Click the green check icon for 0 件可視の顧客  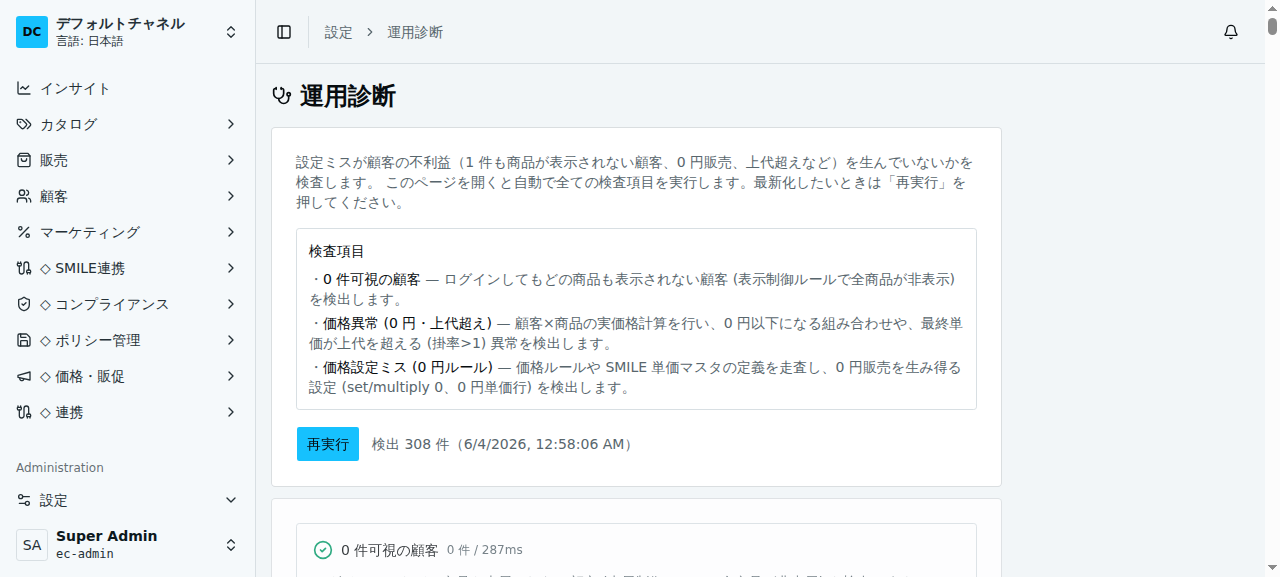pos(323,550)
